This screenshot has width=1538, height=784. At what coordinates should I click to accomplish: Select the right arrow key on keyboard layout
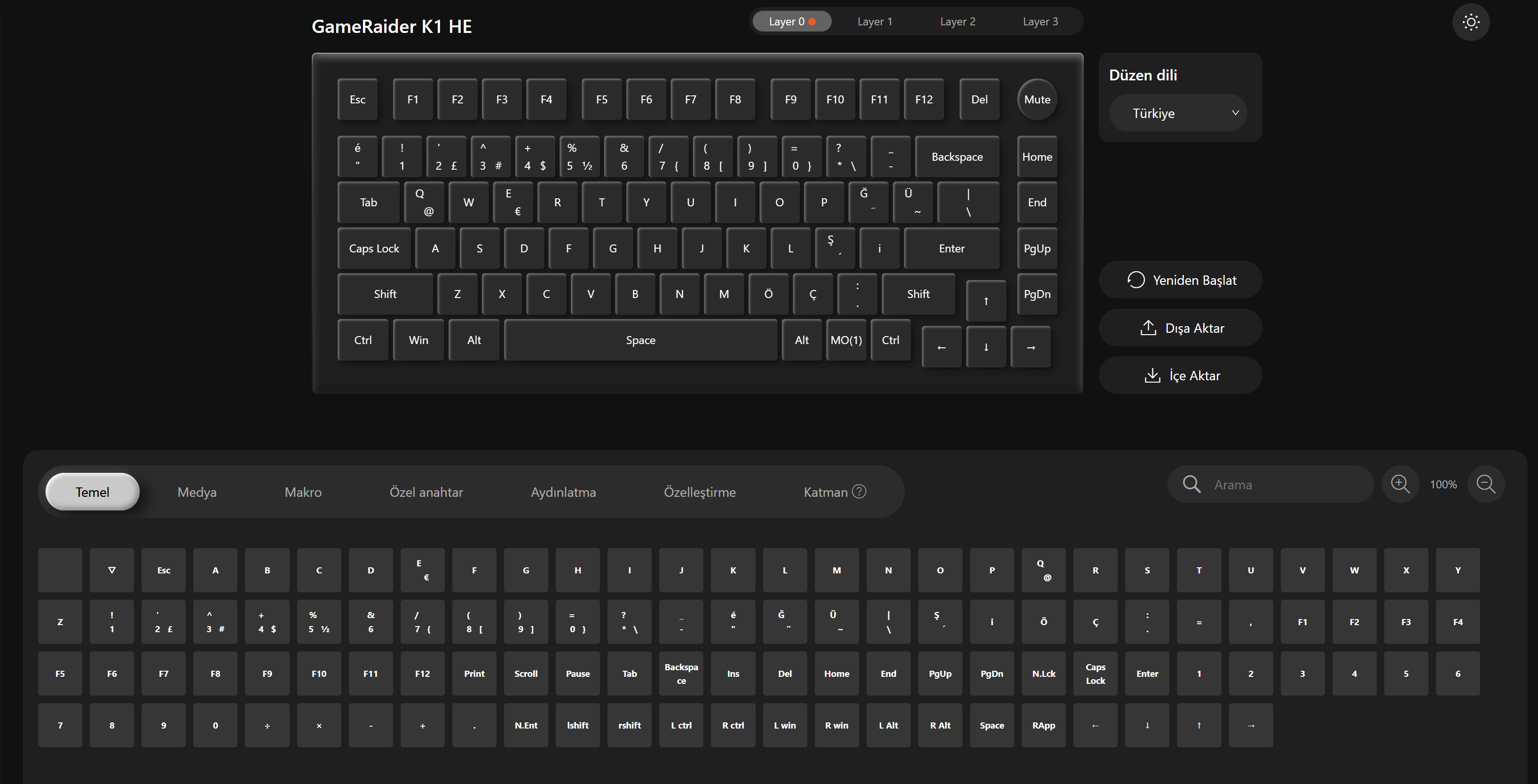1031,347
